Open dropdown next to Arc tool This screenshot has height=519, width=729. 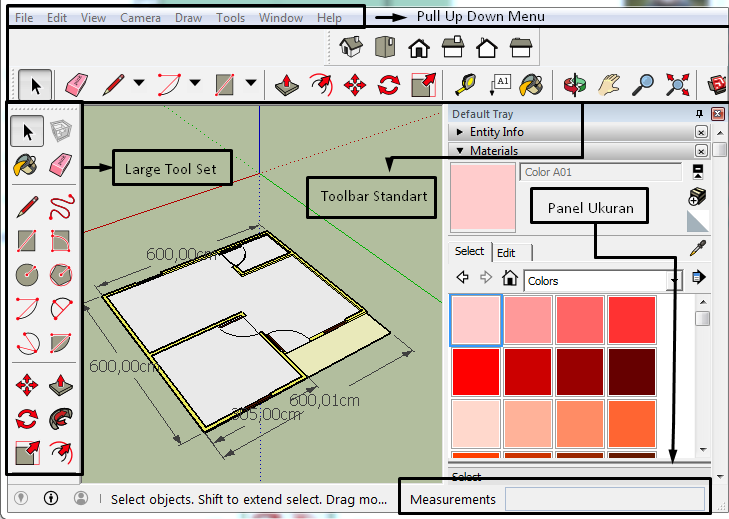(195, 83)
